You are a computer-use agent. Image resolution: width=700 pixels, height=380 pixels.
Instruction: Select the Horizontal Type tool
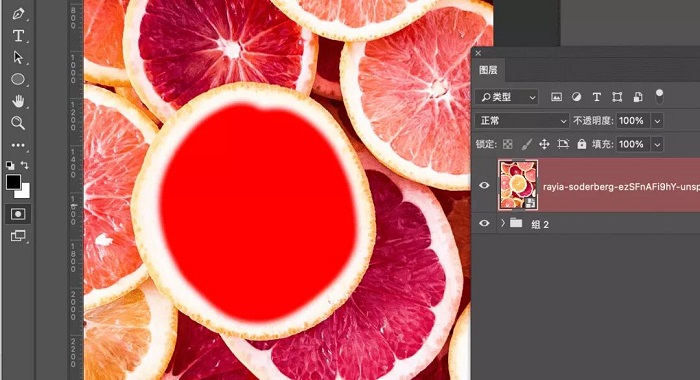click(18, 35)
